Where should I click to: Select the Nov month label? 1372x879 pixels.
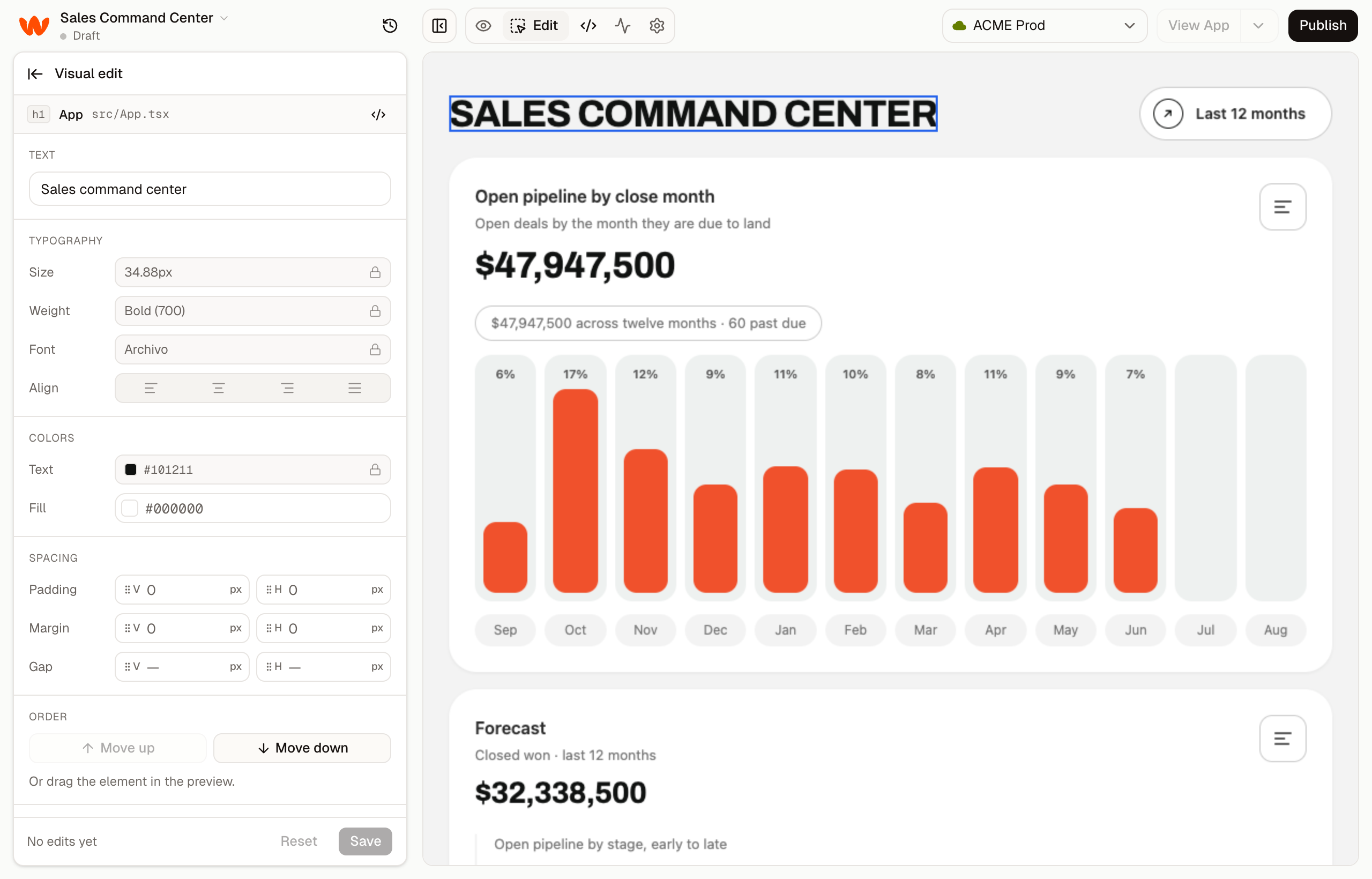click(x=645, y=630)
